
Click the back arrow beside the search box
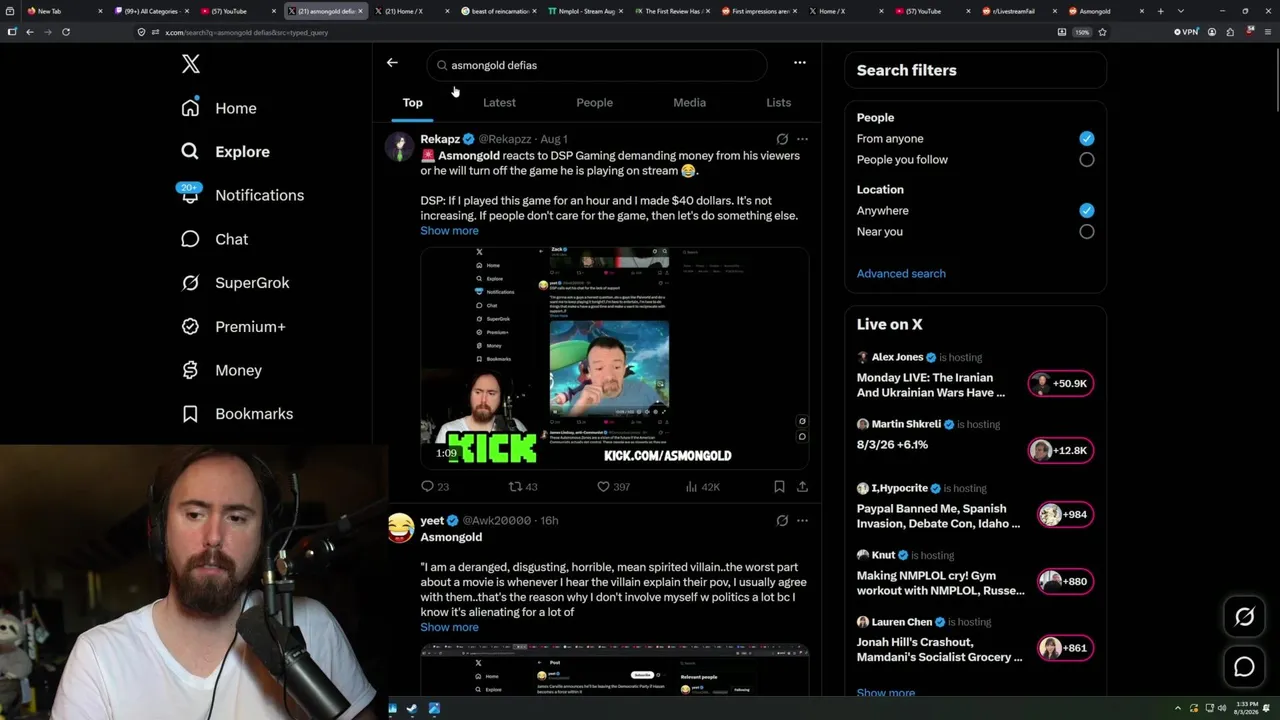(392, 62)
